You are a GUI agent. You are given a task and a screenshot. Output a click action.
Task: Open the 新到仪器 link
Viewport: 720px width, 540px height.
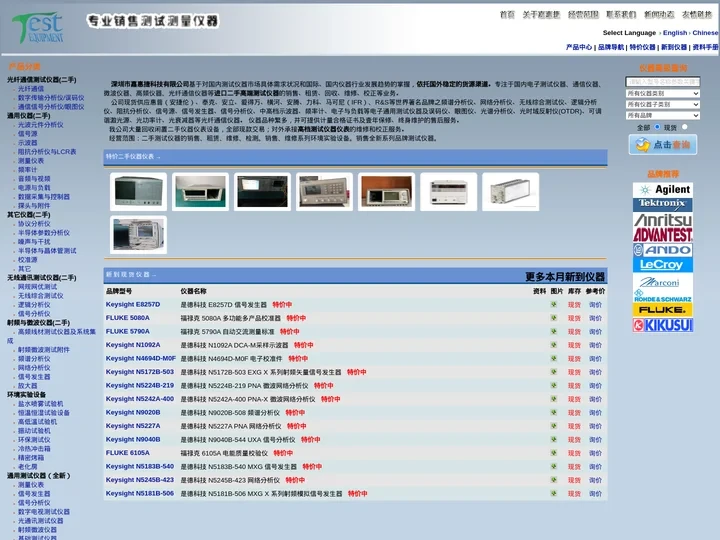(674, 47)
